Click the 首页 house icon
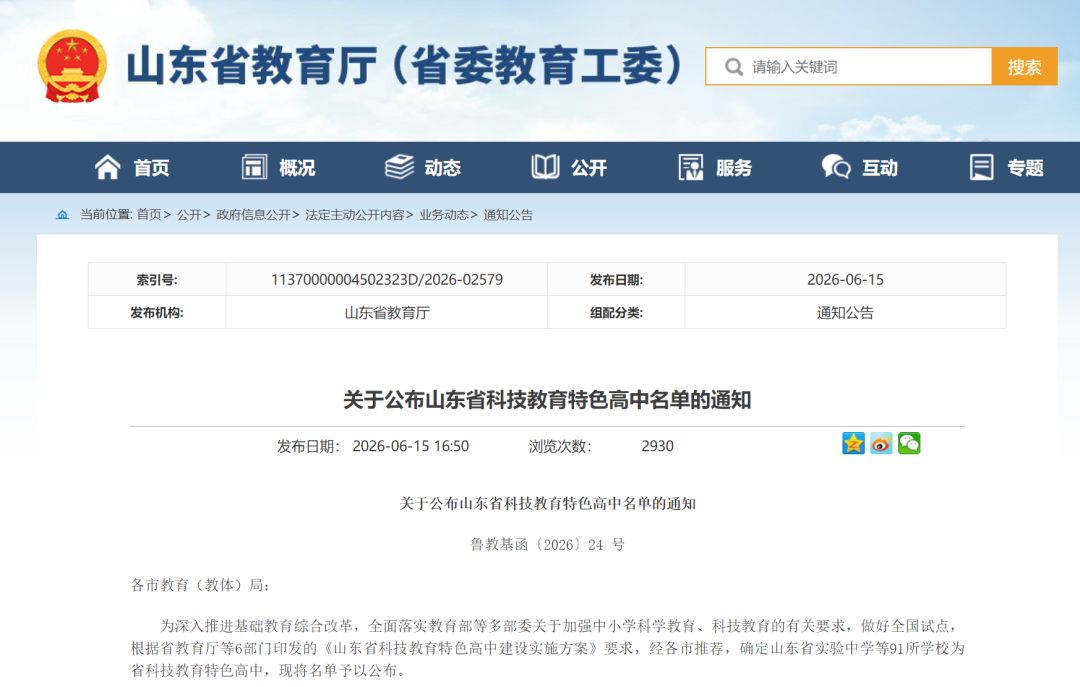 point(107,167)
